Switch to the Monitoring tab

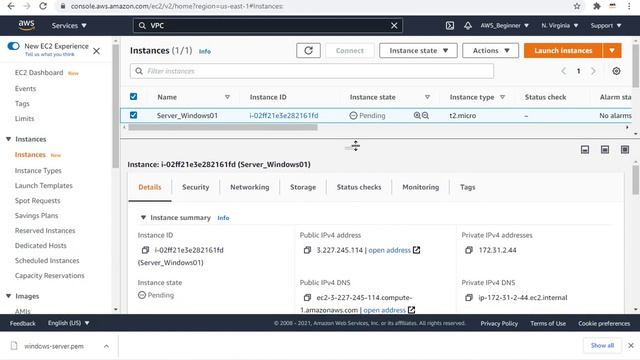click(421, 187)
